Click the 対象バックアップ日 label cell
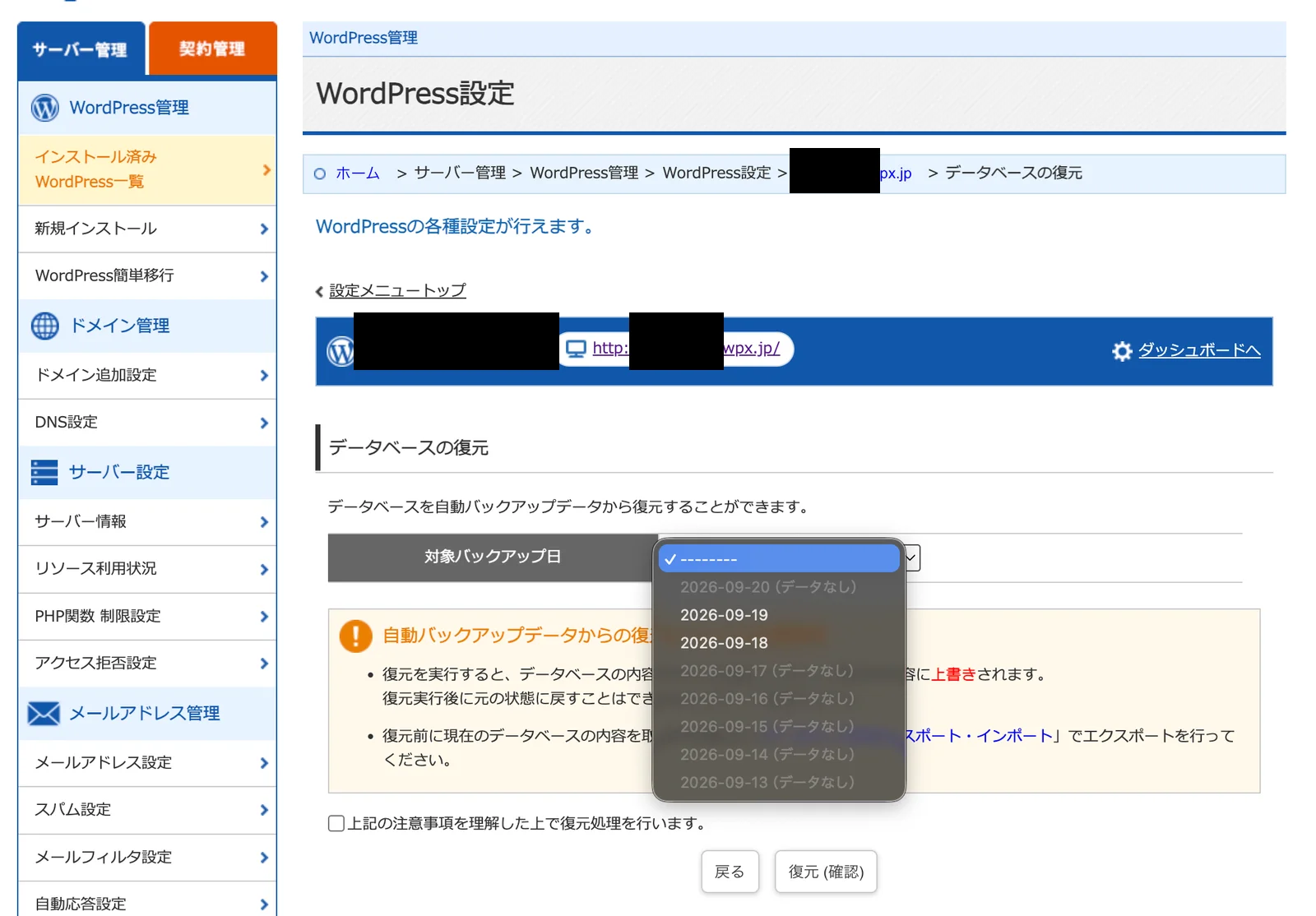1316x916 pixels. tap(493, 557)
